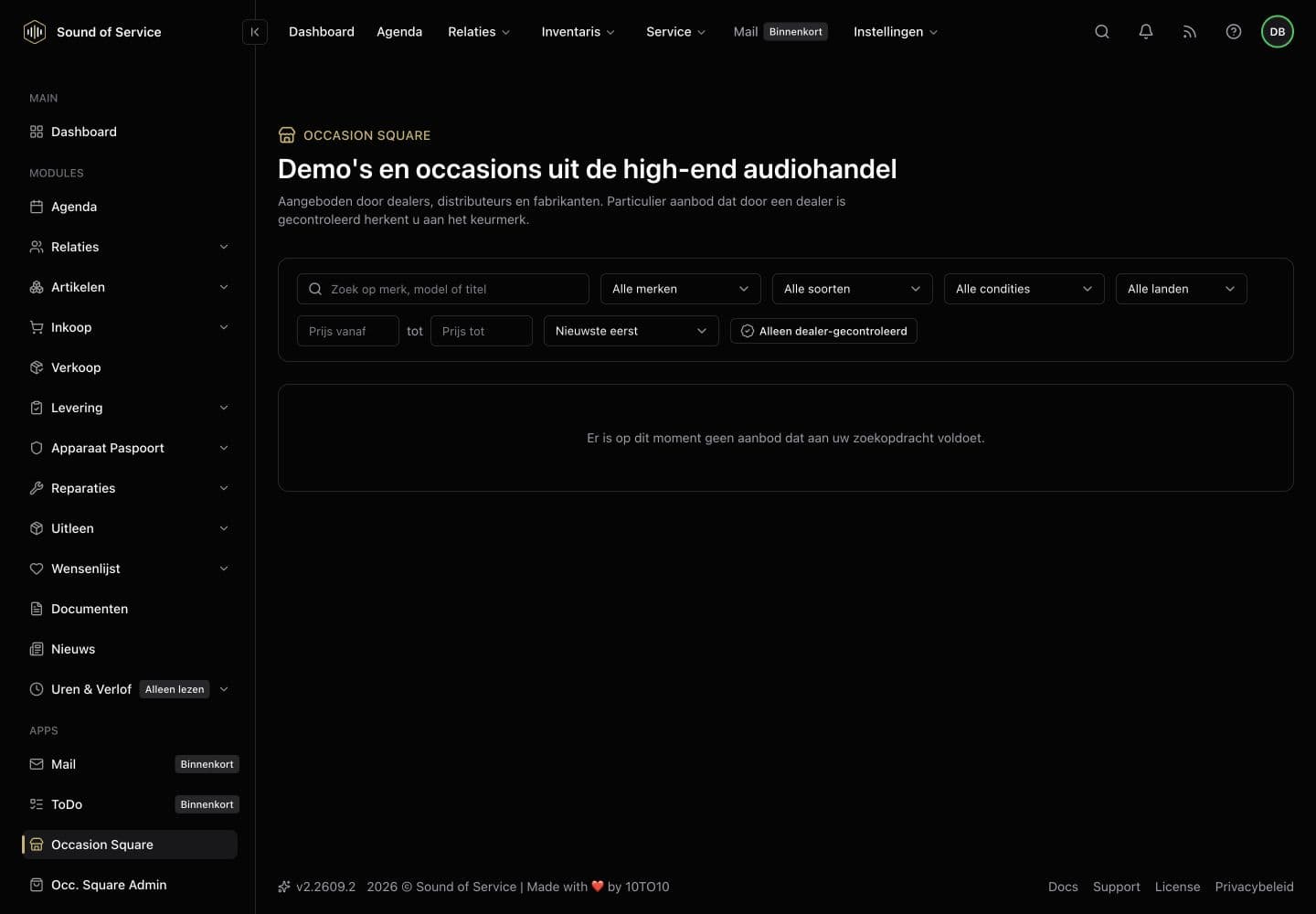Screen dimensions: 1316x914
Task: Open search via the magnifier icon
Action: pos(1102,32)
